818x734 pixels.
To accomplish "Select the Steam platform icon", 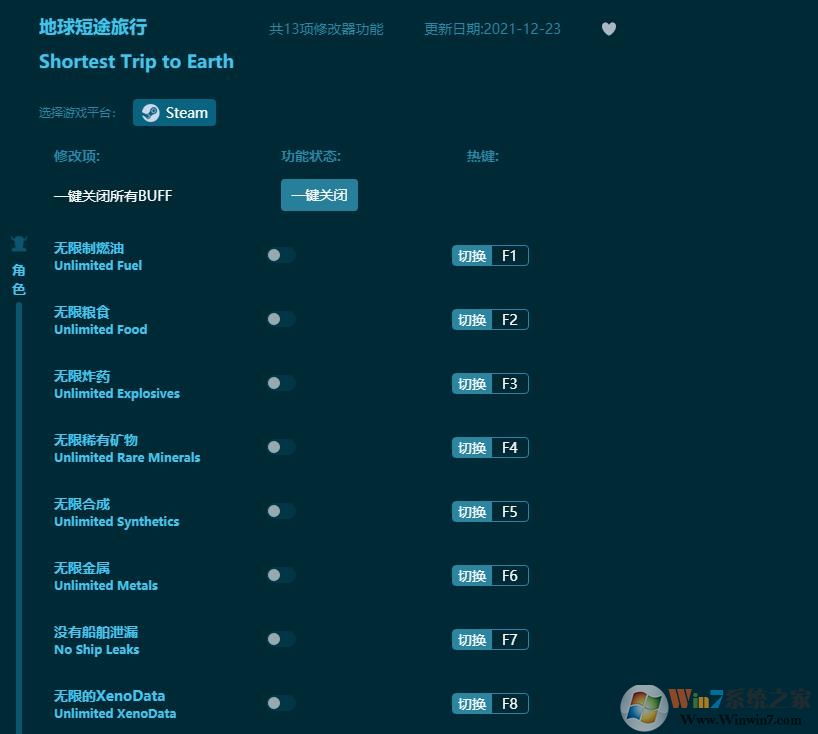I will (x=150, y=112).
